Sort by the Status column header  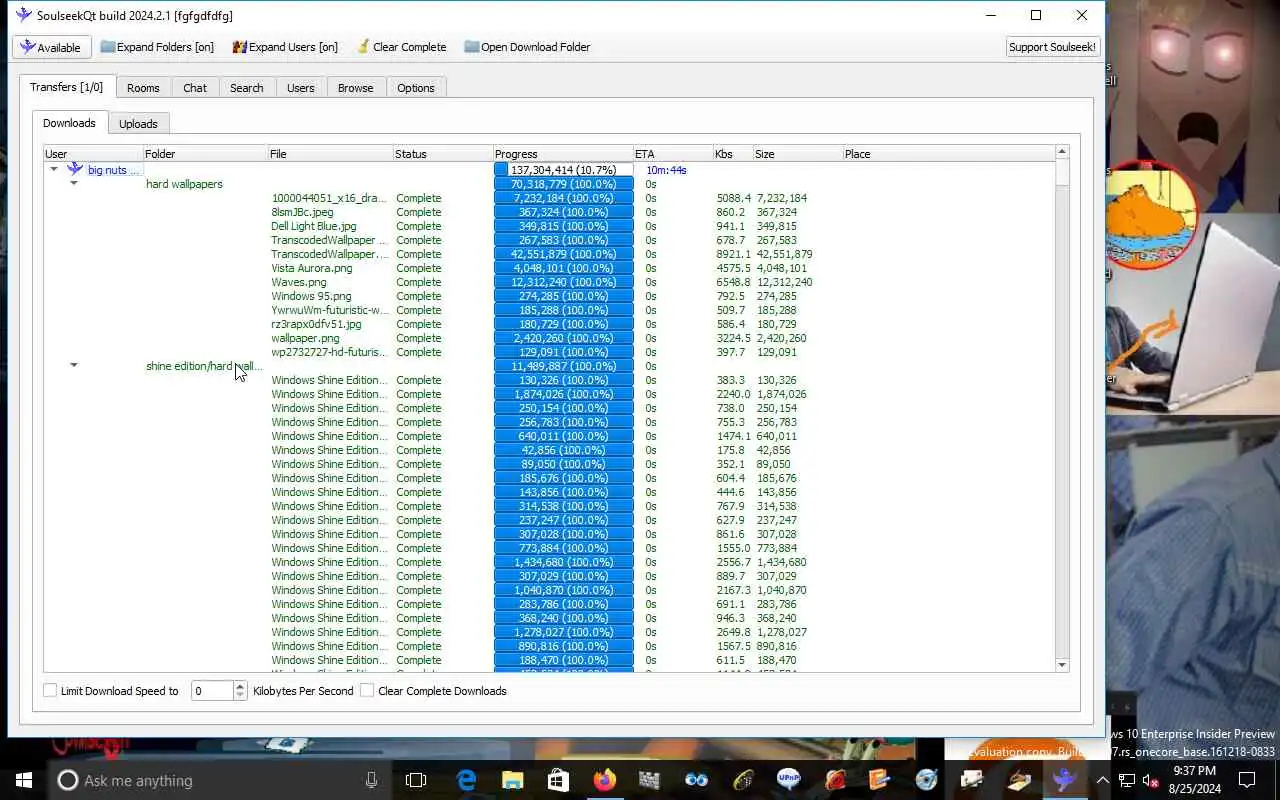443,154
